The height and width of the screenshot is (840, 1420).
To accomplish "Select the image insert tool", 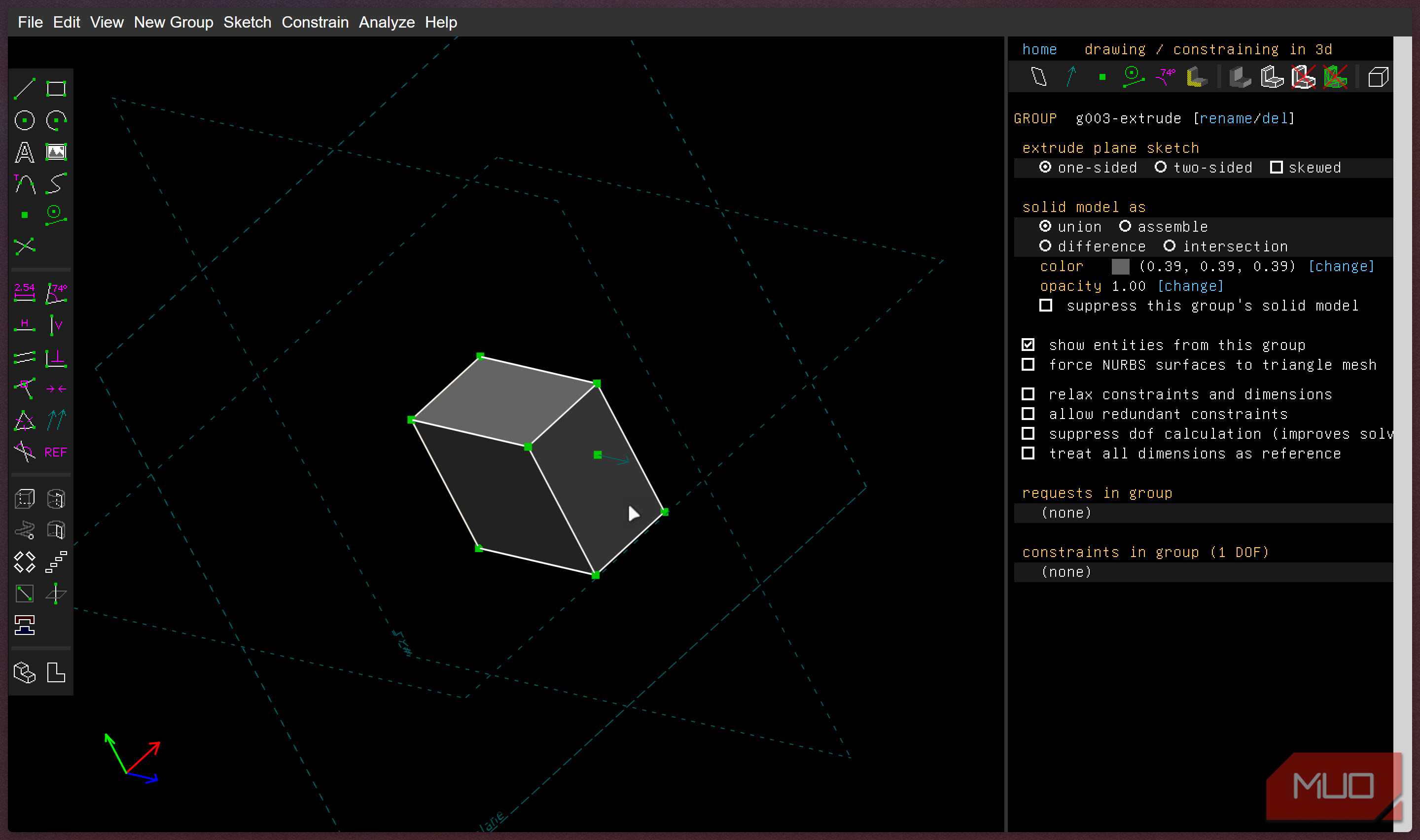I will pyautogui.click(x=56, y=152).
